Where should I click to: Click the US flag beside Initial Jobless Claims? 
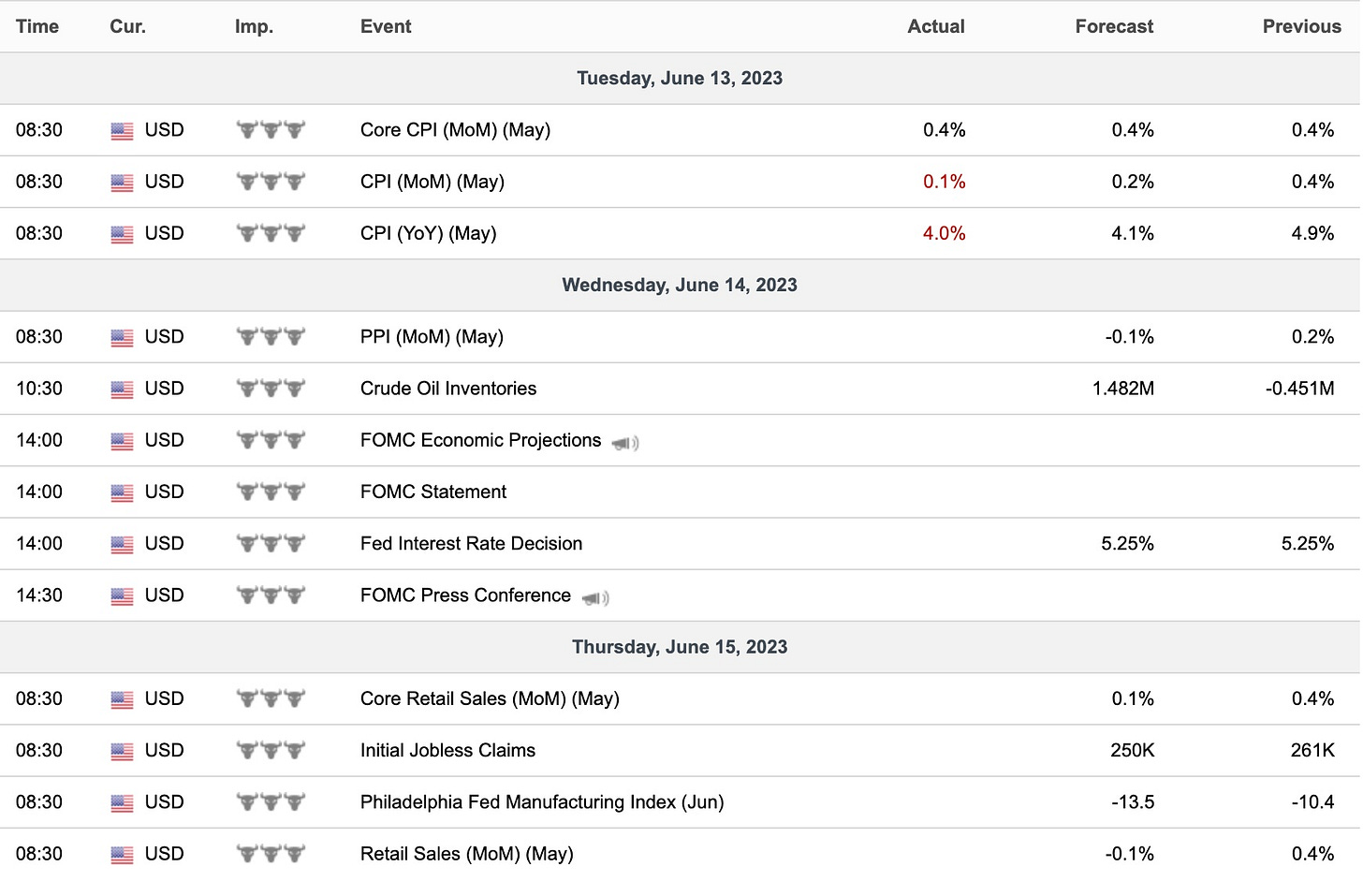(x=122, y=752)
